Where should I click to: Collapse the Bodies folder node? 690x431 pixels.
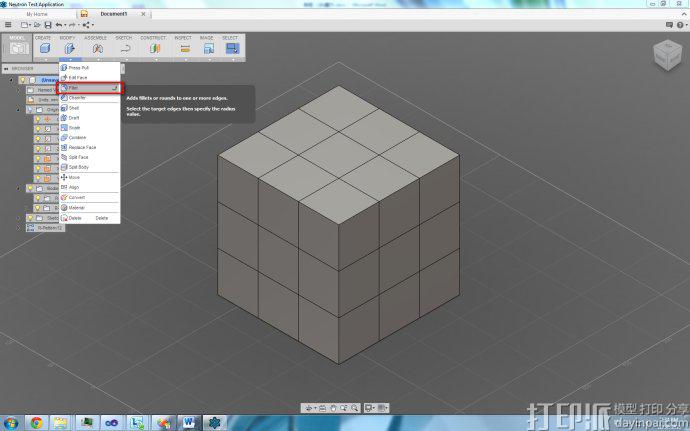(18, 188)
